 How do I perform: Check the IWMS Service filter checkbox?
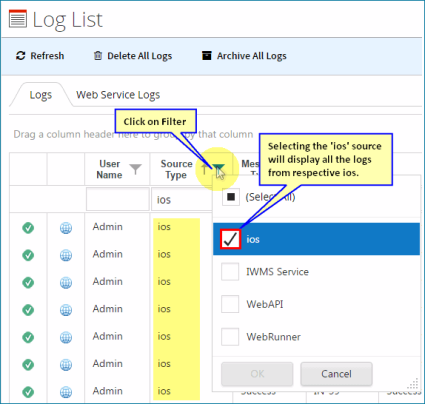(230, 271)
